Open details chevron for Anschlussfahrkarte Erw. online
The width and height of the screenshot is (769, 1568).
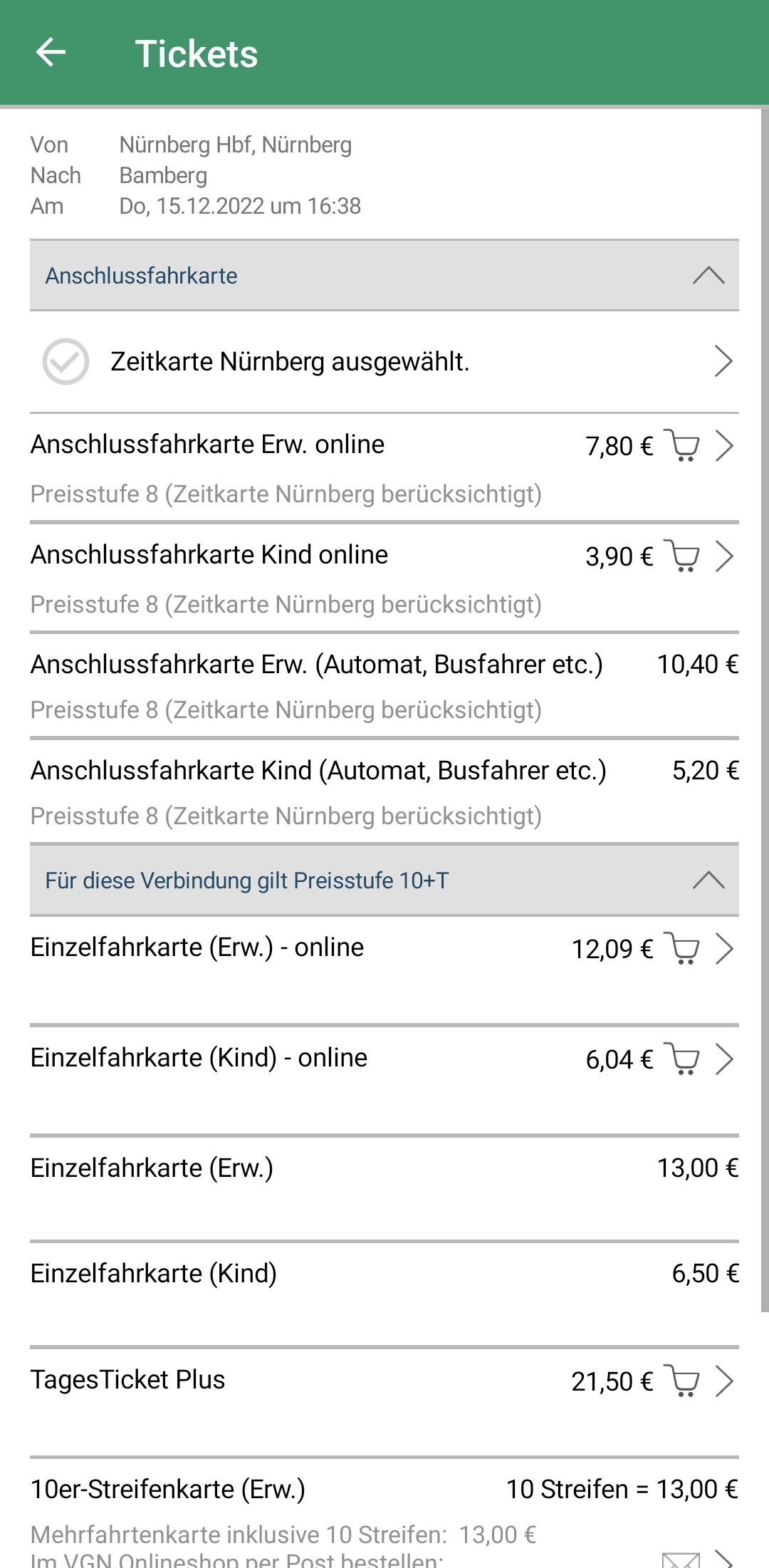(724, 446)
